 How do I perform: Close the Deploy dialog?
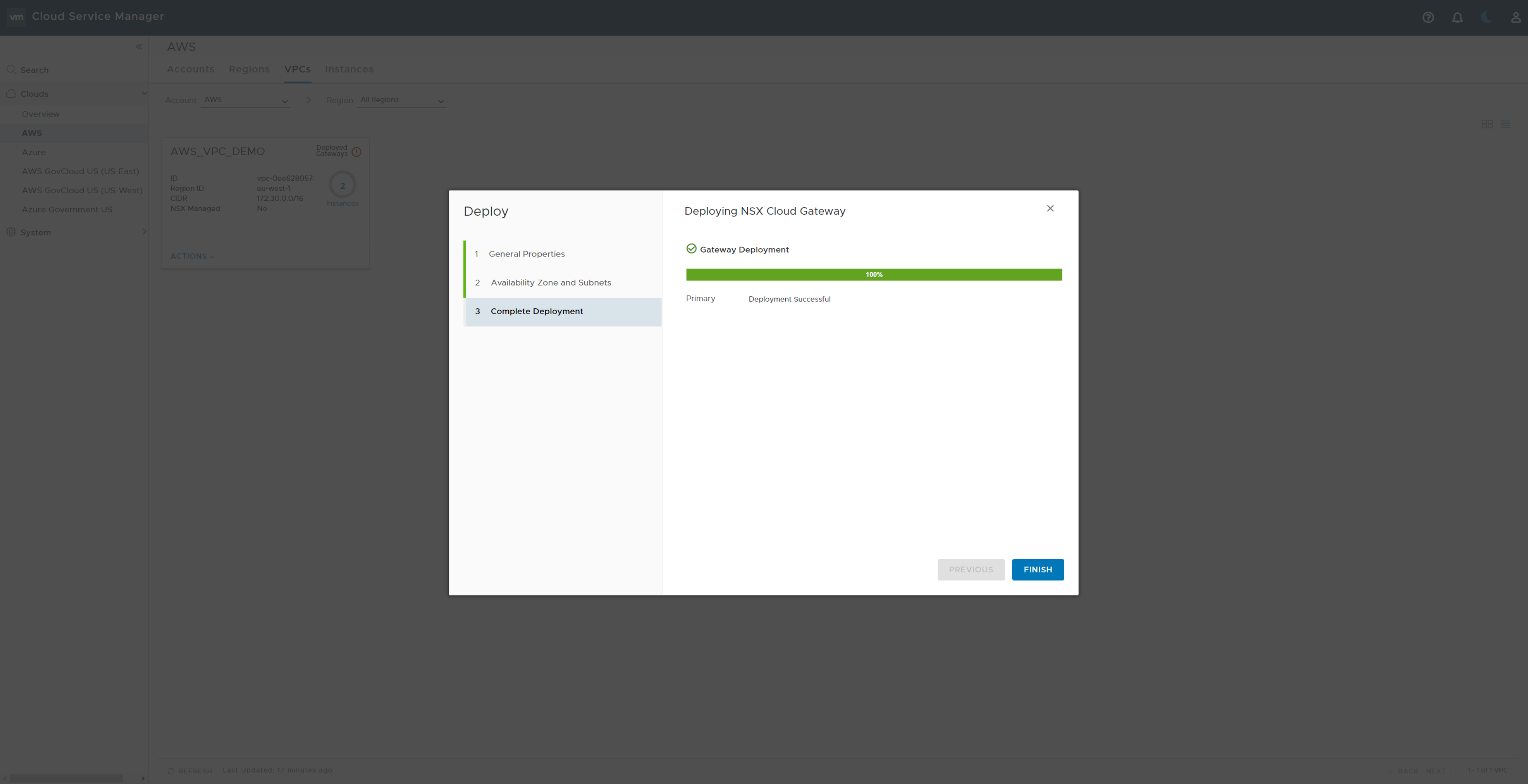click(x=1050, y=208)
